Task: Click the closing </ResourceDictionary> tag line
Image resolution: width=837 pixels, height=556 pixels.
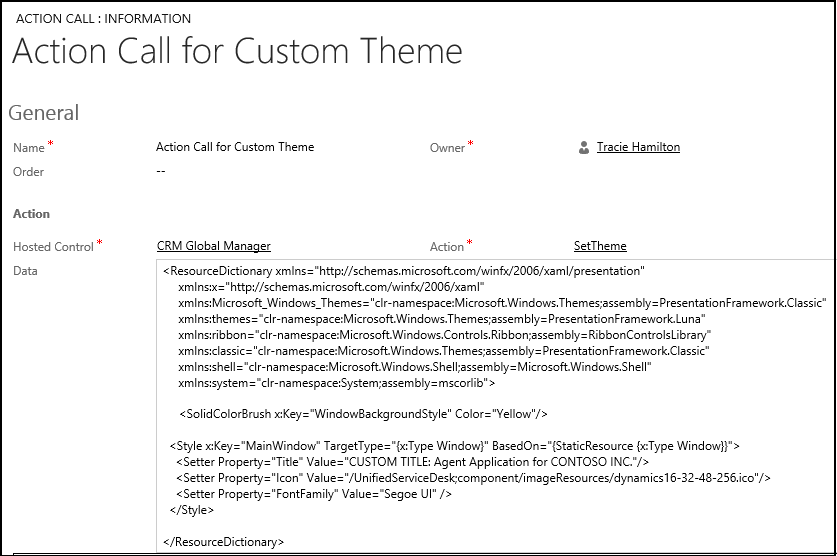Action: coord(224,542)
